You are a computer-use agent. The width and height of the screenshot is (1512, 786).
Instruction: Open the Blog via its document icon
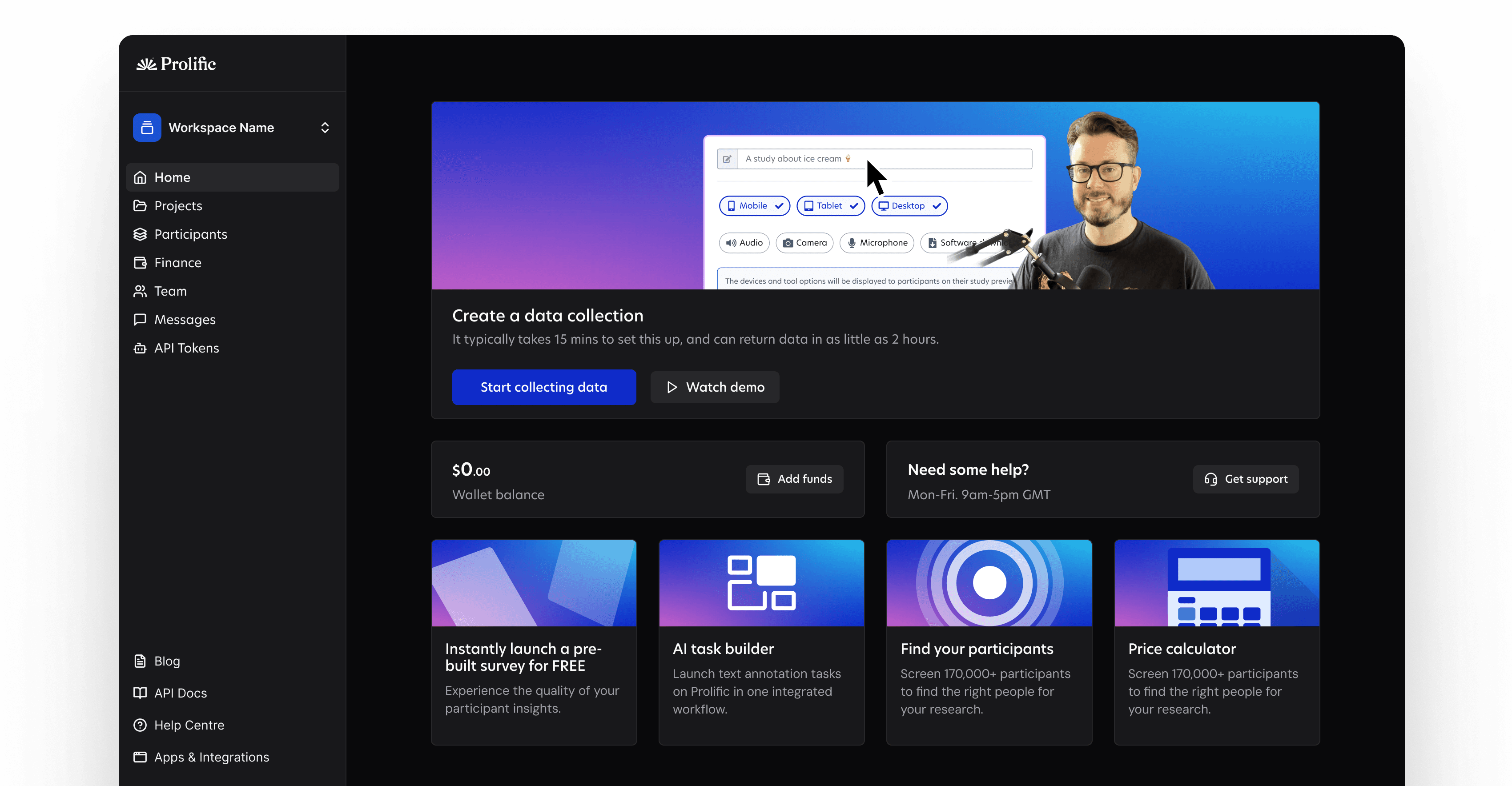pyautogui.click(x=140, y=661)
